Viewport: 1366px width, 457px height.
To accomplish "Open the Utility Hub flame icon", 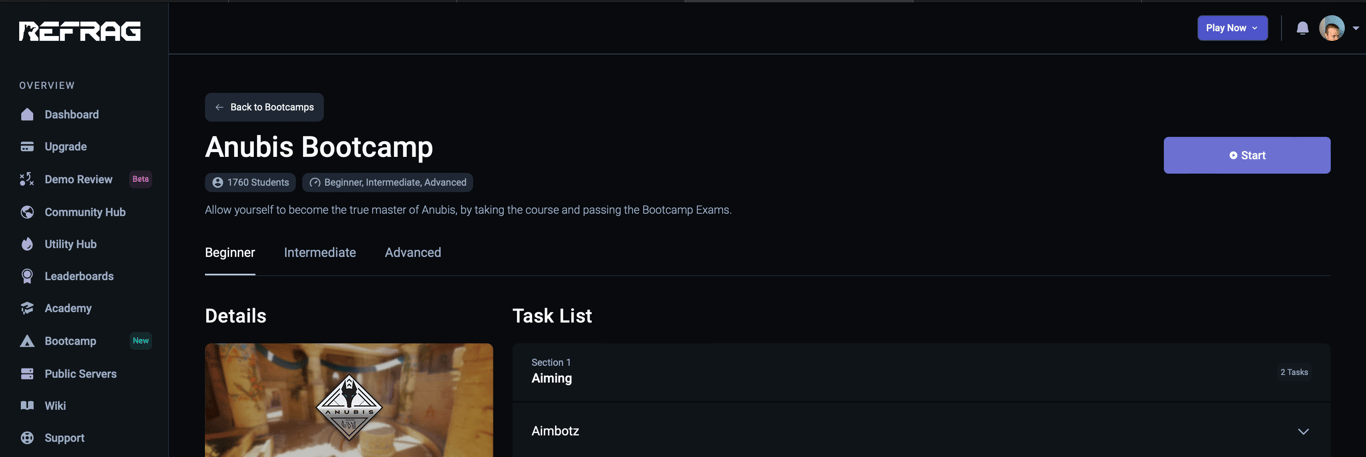I will point(27,244).
